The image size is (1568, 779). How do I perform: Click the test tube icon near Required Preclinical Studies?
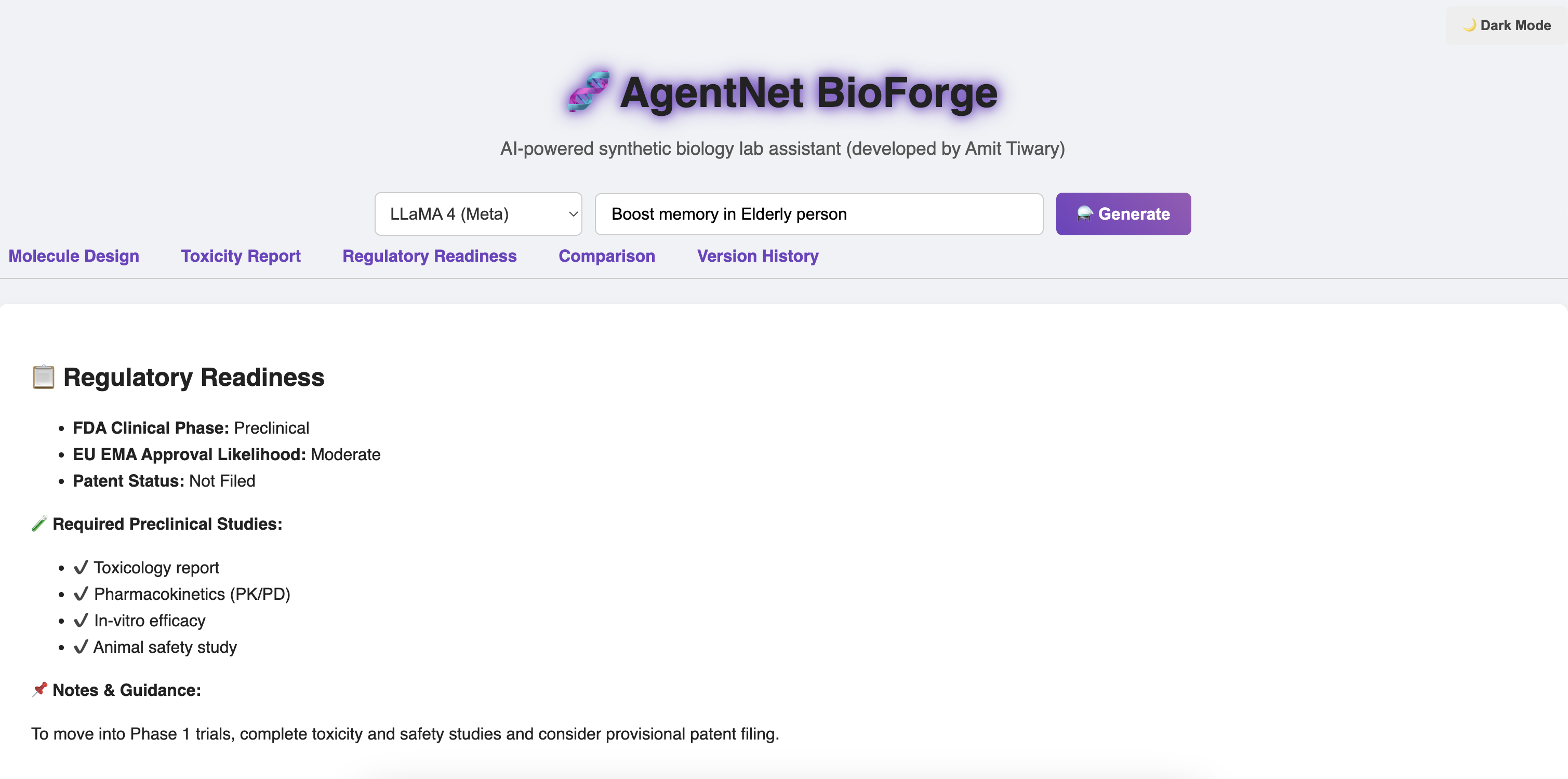click(x=39, y=524)
